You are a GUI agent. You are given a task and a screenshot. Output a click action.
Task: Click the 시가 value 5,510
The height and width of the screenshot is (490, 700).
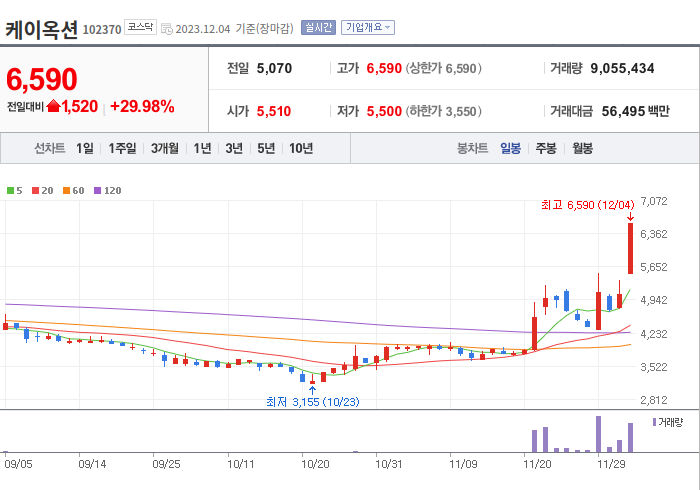point(274,111)
